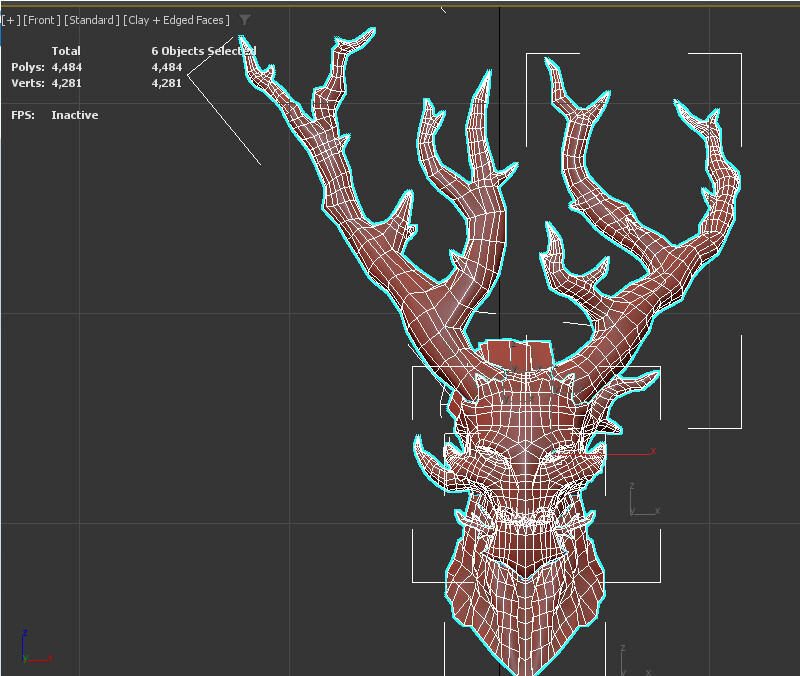The image size is (800, 676).
Task: Click the world axis tripod icon in viewport corner
Action: click(37, 646)
